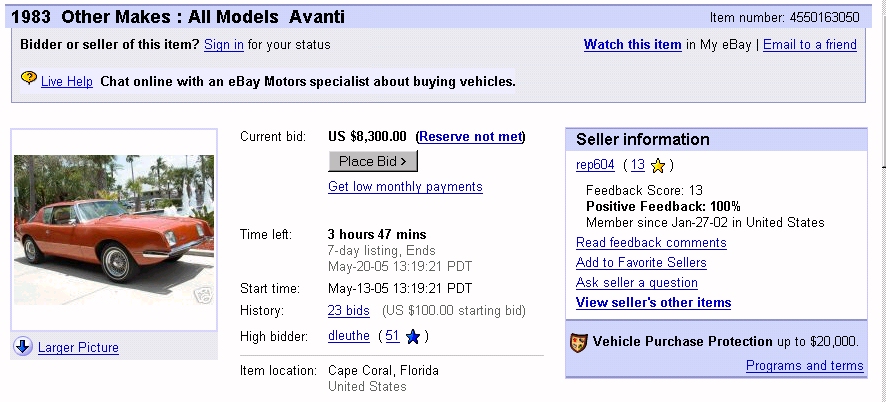Click the blue down-arrow Larger Picture icon
The image size is (886, 402).
(x=23, y=347)
